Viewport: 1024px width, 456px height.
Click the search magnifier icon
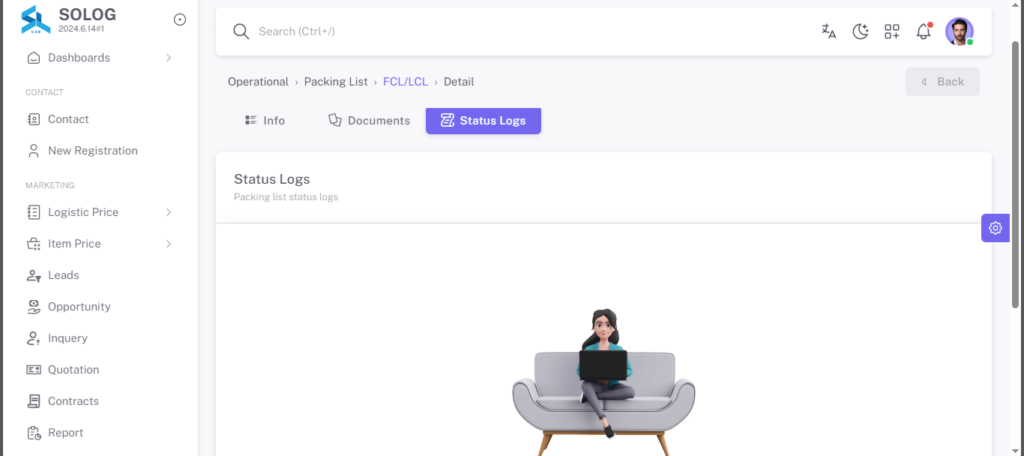[x=241, y=31]
